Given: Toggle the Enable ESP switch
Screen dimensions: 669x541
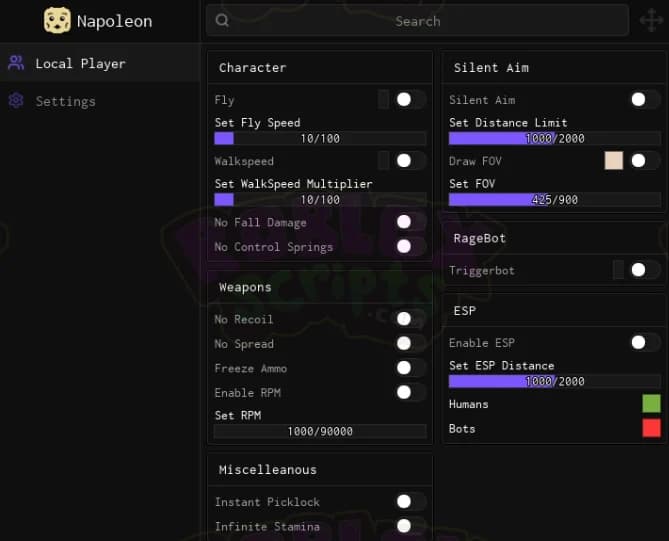Looking at the screenshot, I should pos(645,342).
